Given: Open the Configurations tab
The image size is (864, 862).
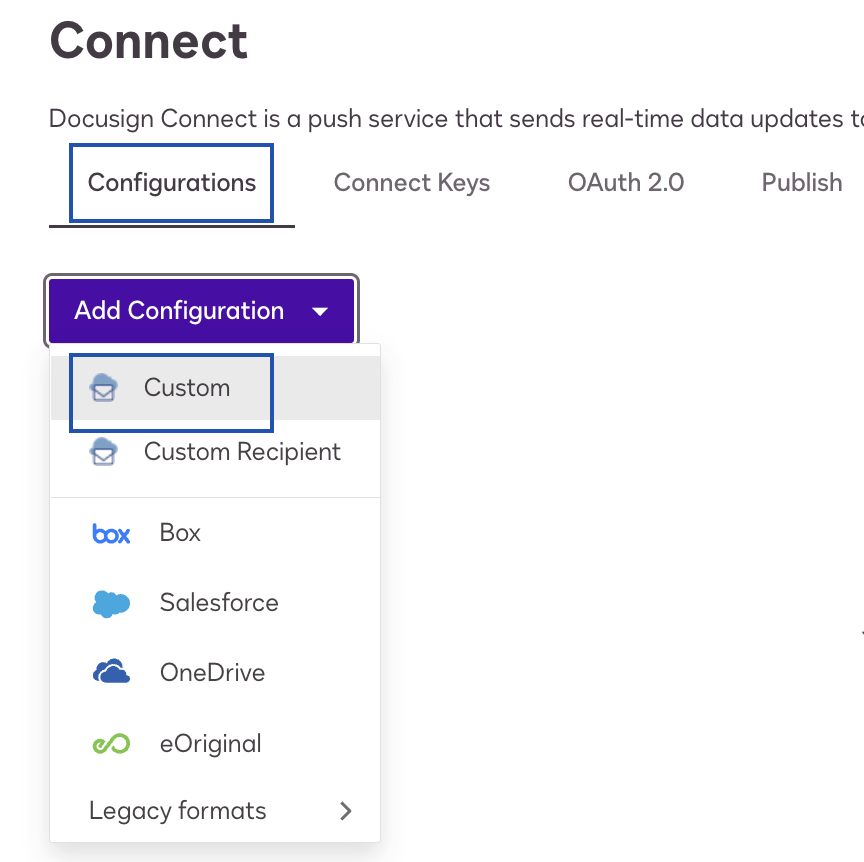Looking at the screenshot, I should pos(171,183).
